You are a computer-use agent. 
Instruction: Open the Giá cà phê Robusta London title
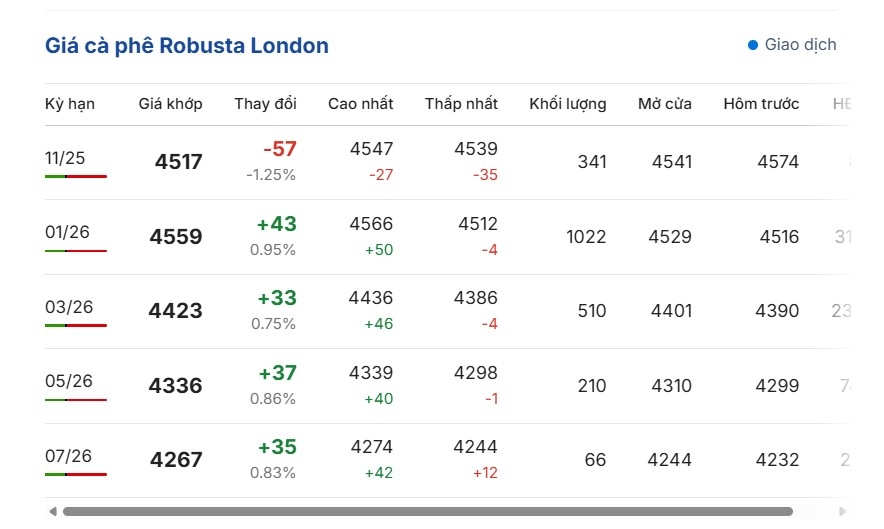point(187,46)
